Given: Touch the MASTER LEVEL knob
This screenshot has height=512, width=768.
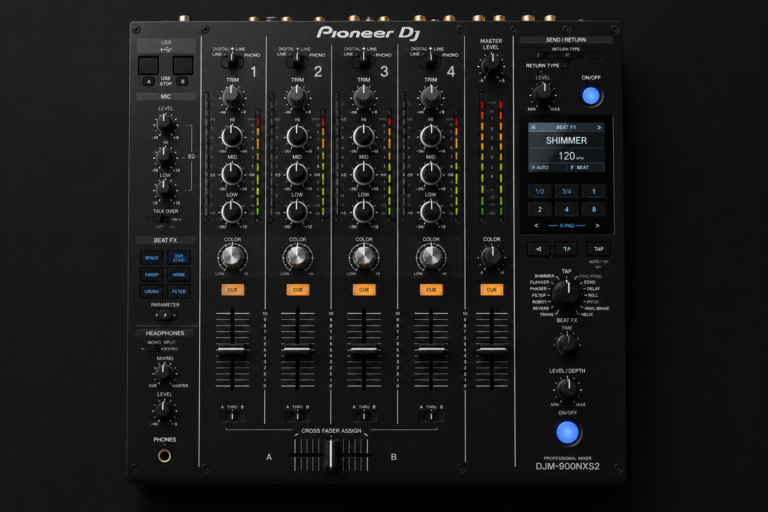Looking at the screenshot, I should pyautogui.click(x=491, y=65).
